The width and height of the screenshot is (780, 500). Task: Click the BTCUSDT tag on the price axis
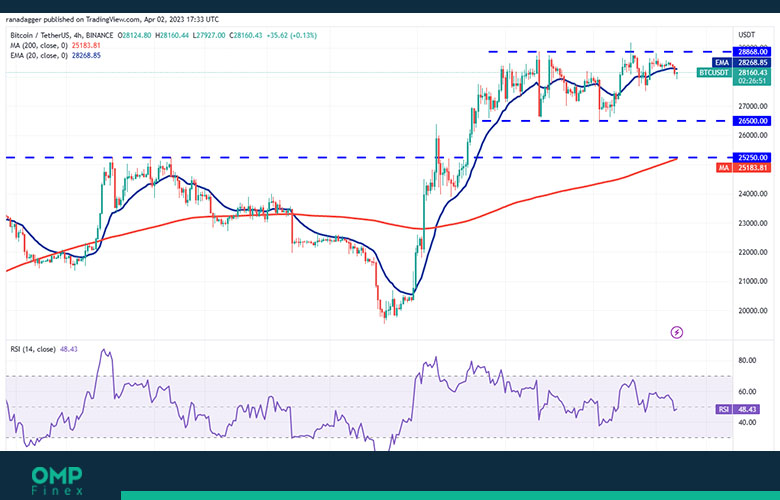[714, 73]
